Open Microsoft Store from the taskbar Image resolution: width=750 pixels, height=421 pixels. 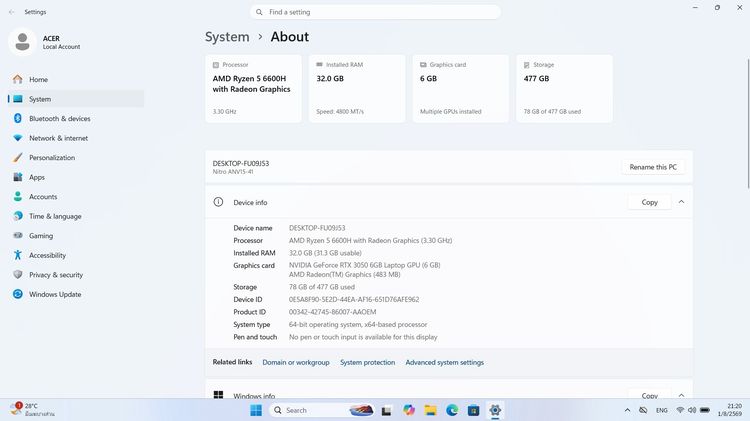point(474,410)
